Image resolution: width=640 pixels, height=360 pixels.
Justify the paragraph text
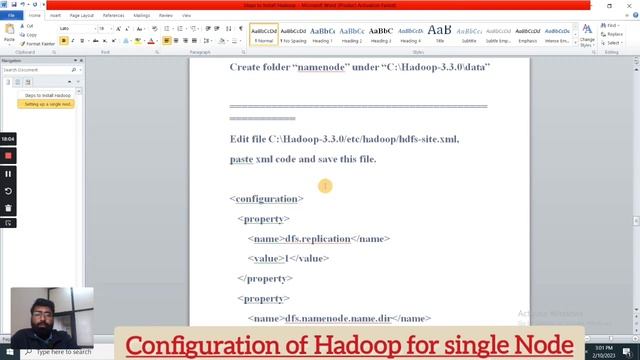pyautogui.click(x=194, y=41)
